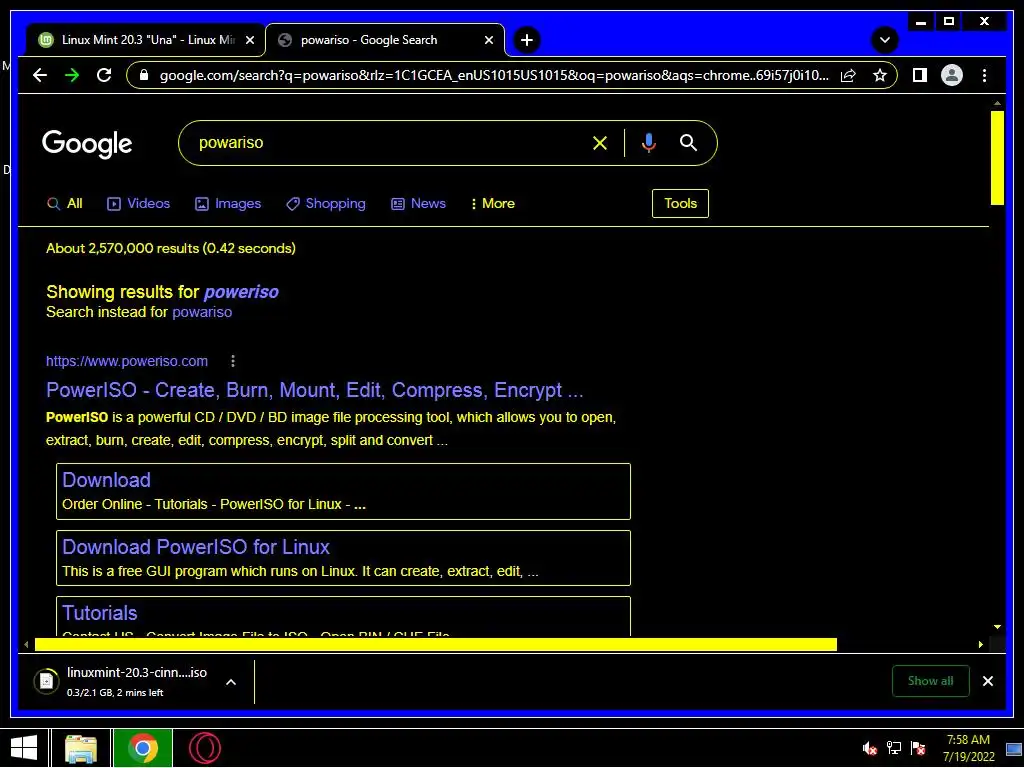Open Chrome's three-dot menu
1024x768 pixels.
(x=984, y=75)
